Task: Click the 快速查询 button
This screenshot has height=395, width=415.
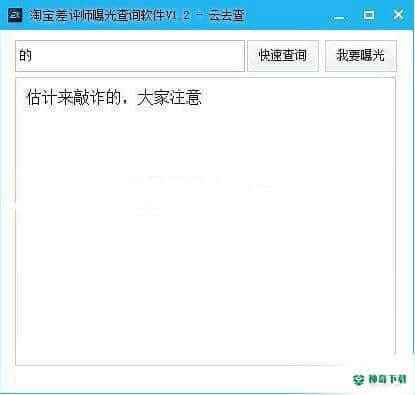Action: tap(283, 56)
